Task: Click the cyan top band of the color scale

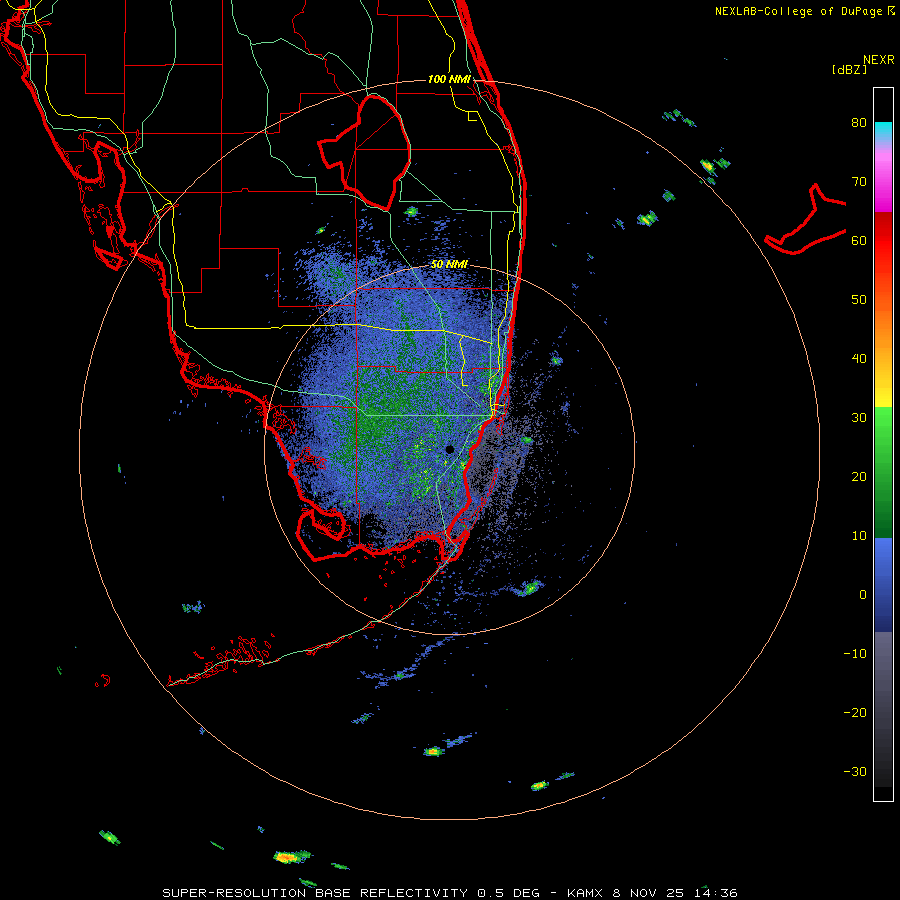Action: pyautogui.click(x=883, y=131)
